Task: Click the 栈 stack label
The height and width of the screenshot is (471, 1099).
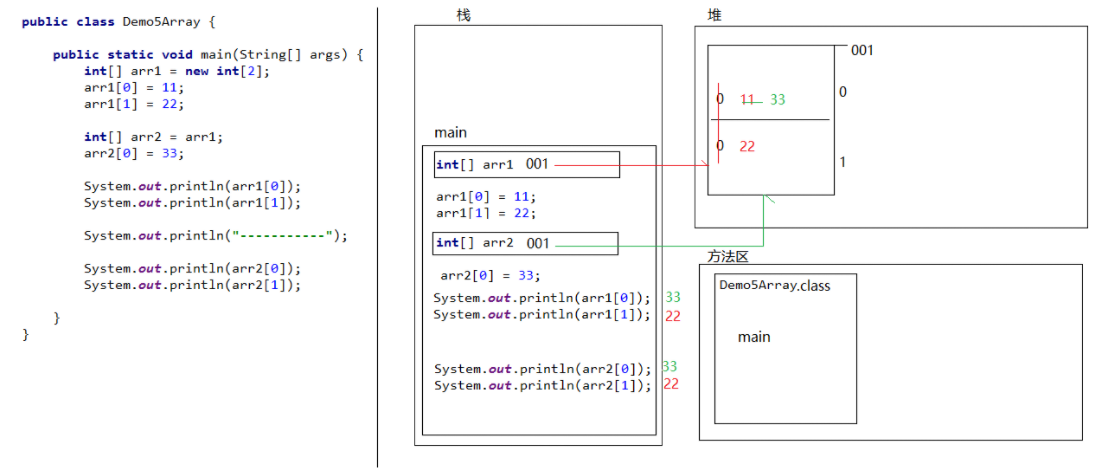Action: 462,15
